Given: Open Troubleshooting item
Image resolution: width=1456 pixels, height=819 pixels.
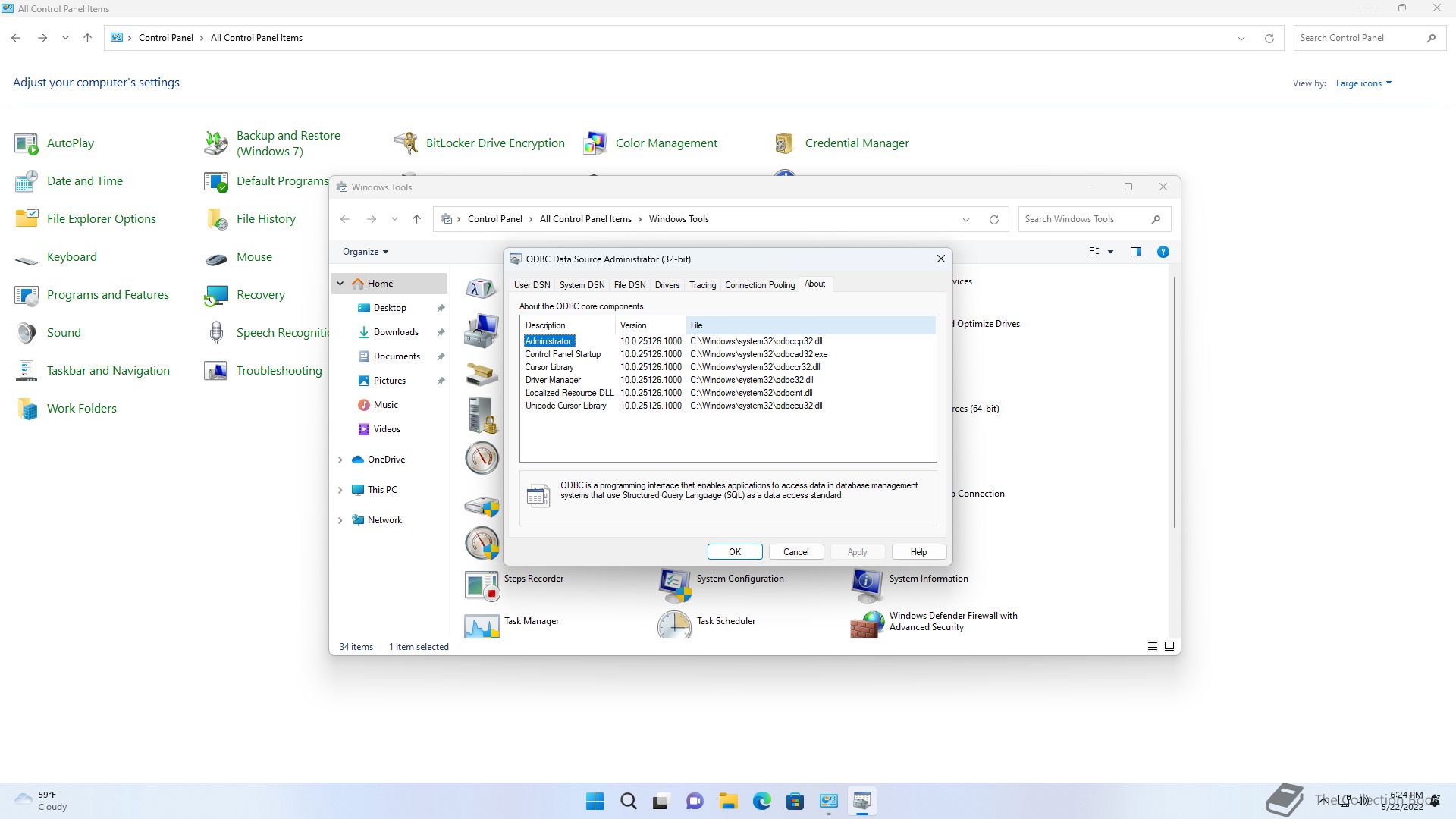Looking at the screenshot, I should [x=263, y=371].
